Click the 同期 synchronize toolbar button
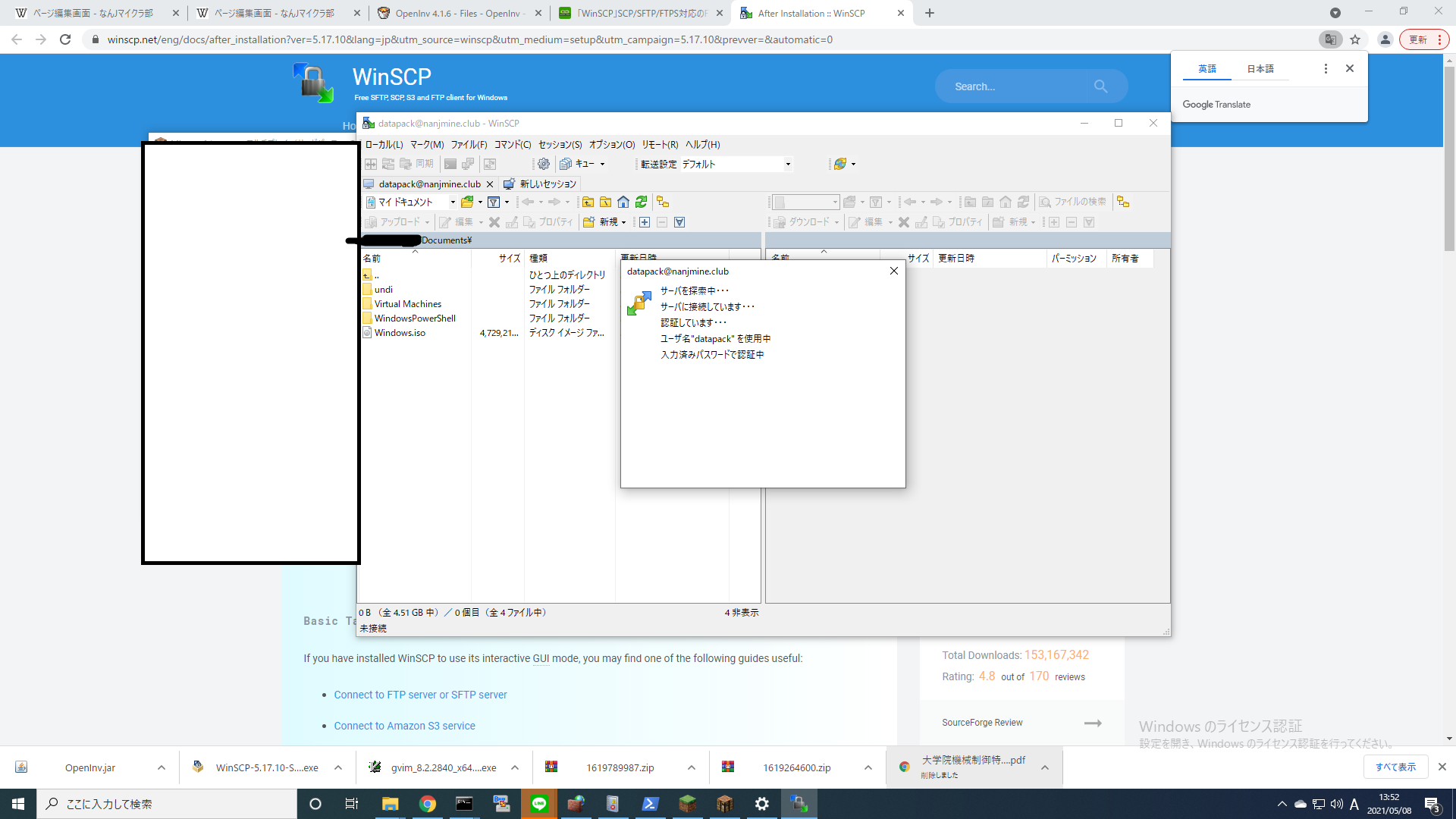The width and height of the screenshot is (1456, 819). (417, 164)
